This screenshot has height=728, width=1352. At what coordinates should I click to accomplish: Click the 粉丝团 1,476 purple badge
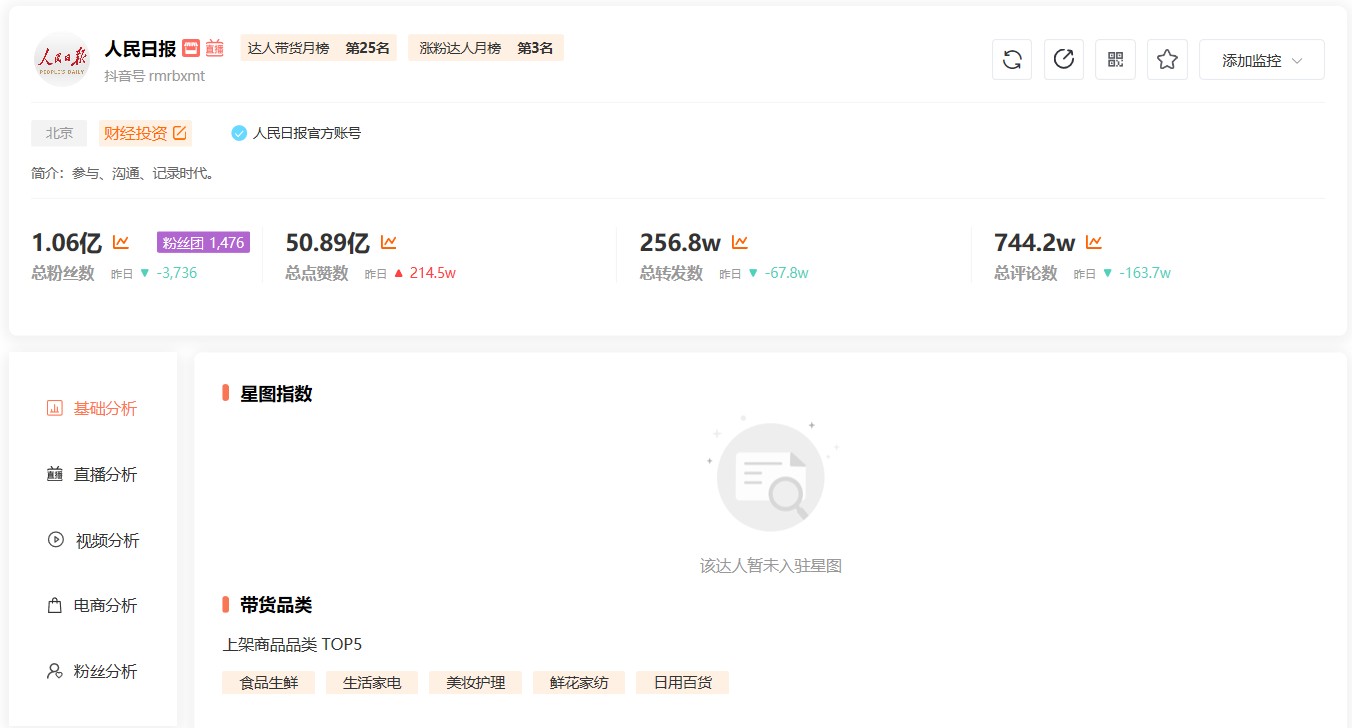(x=203, y=242)
